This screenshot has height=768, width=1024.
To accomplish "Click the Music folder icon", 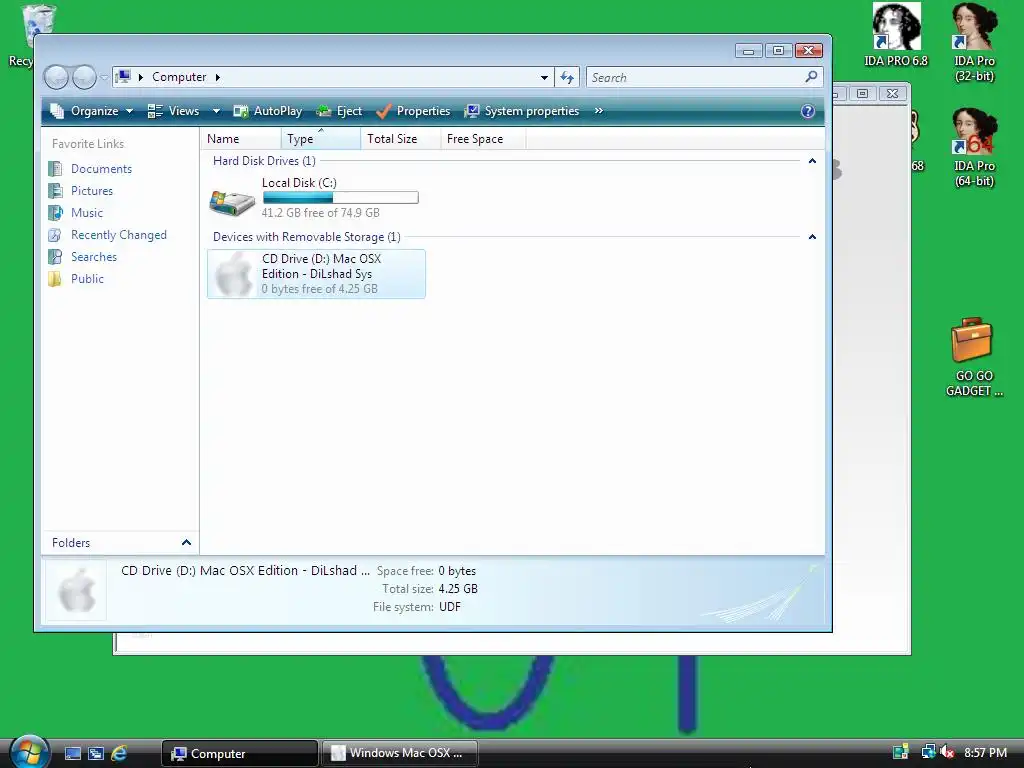I will pos(56,213).
